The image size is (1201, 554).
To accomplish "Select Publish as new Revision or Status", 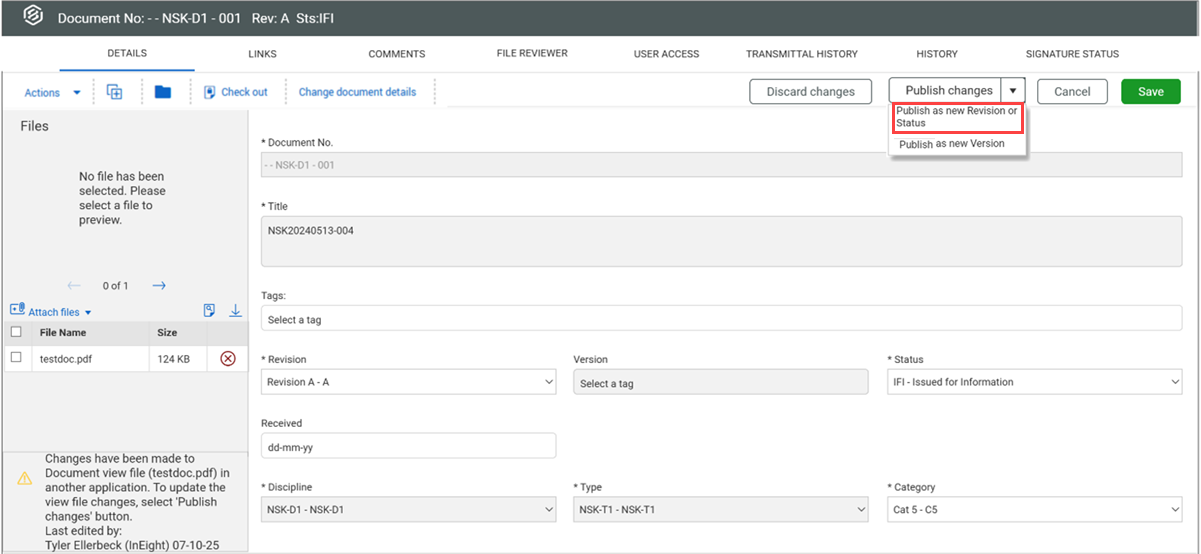I will tap(957, 117).
